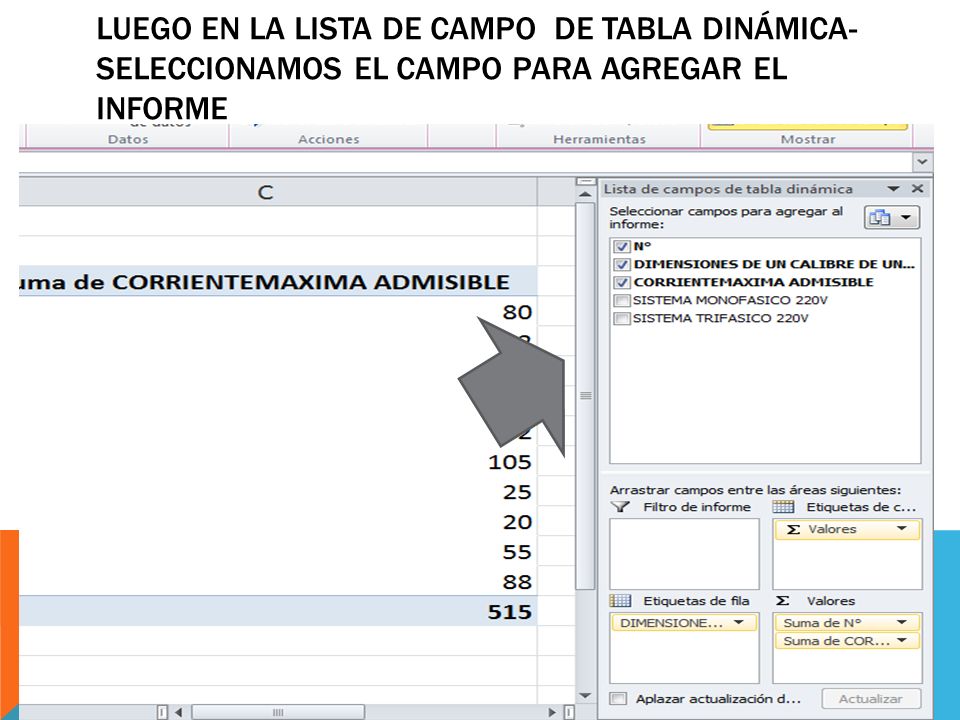960x720 pixels.
Task: Click horizontal scrollbar right arrow
Action: (x=552, y=712)
